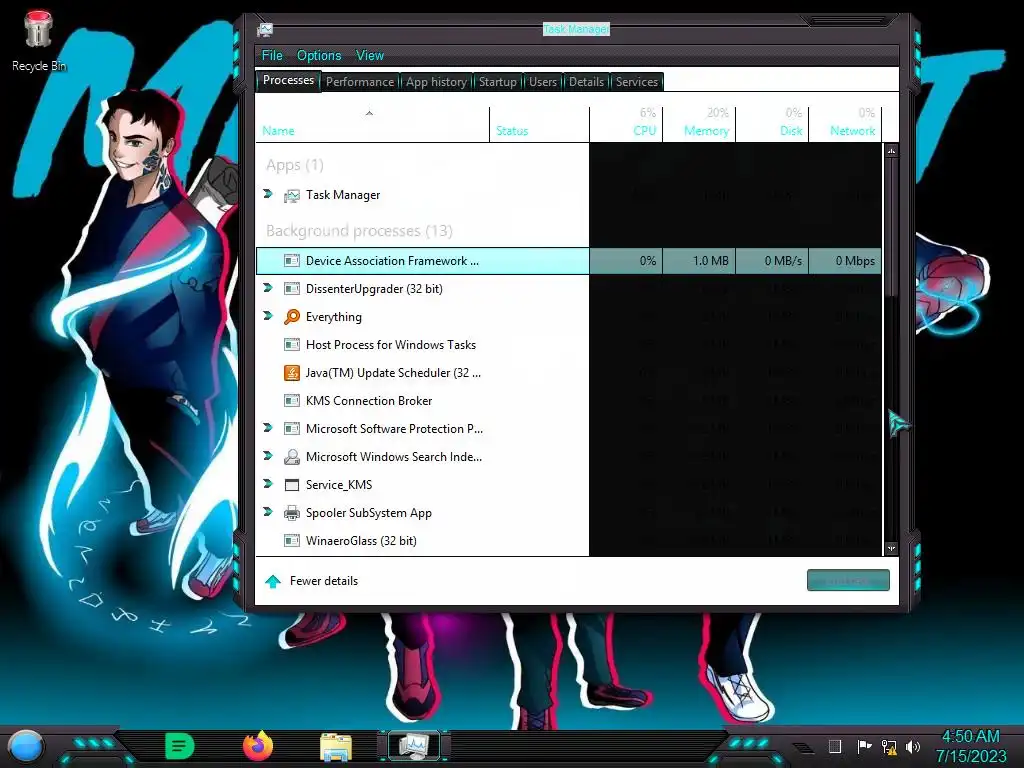Viewport: 1024px width, 768px height.
Task: Click the Task Manager row icon
Action: click(x=291, y=195)
